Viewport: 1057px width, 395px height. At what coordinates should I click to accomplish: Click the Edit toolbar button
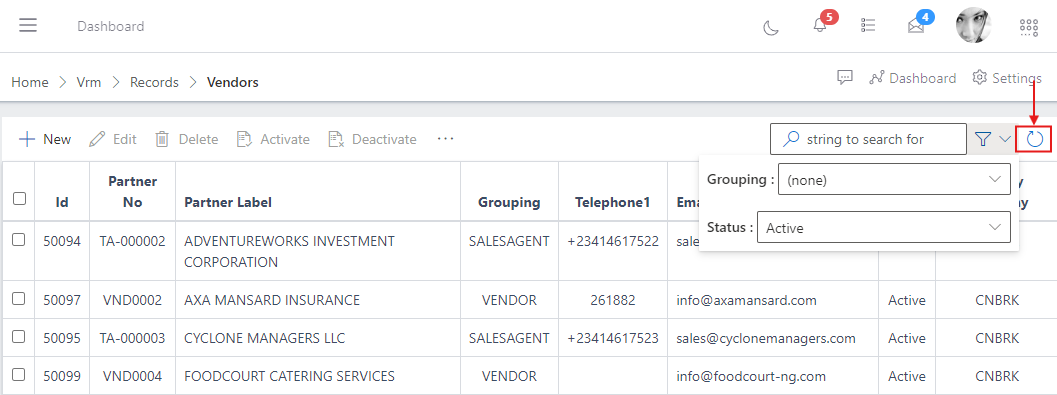[113, 140]
